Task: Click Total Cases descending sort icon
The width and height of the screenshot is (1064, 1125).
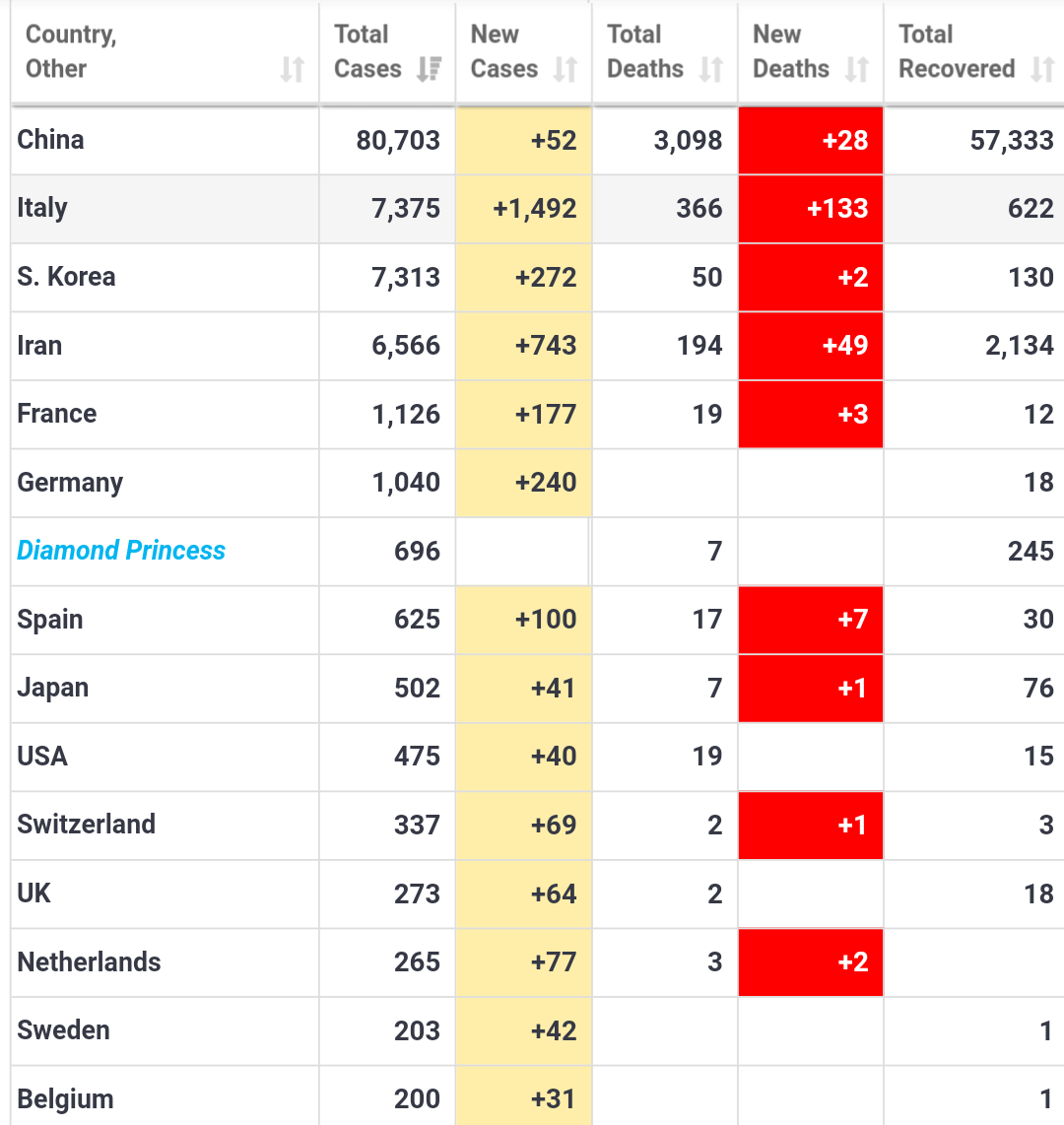Action: pyautogui.click(x=429, y=69)
